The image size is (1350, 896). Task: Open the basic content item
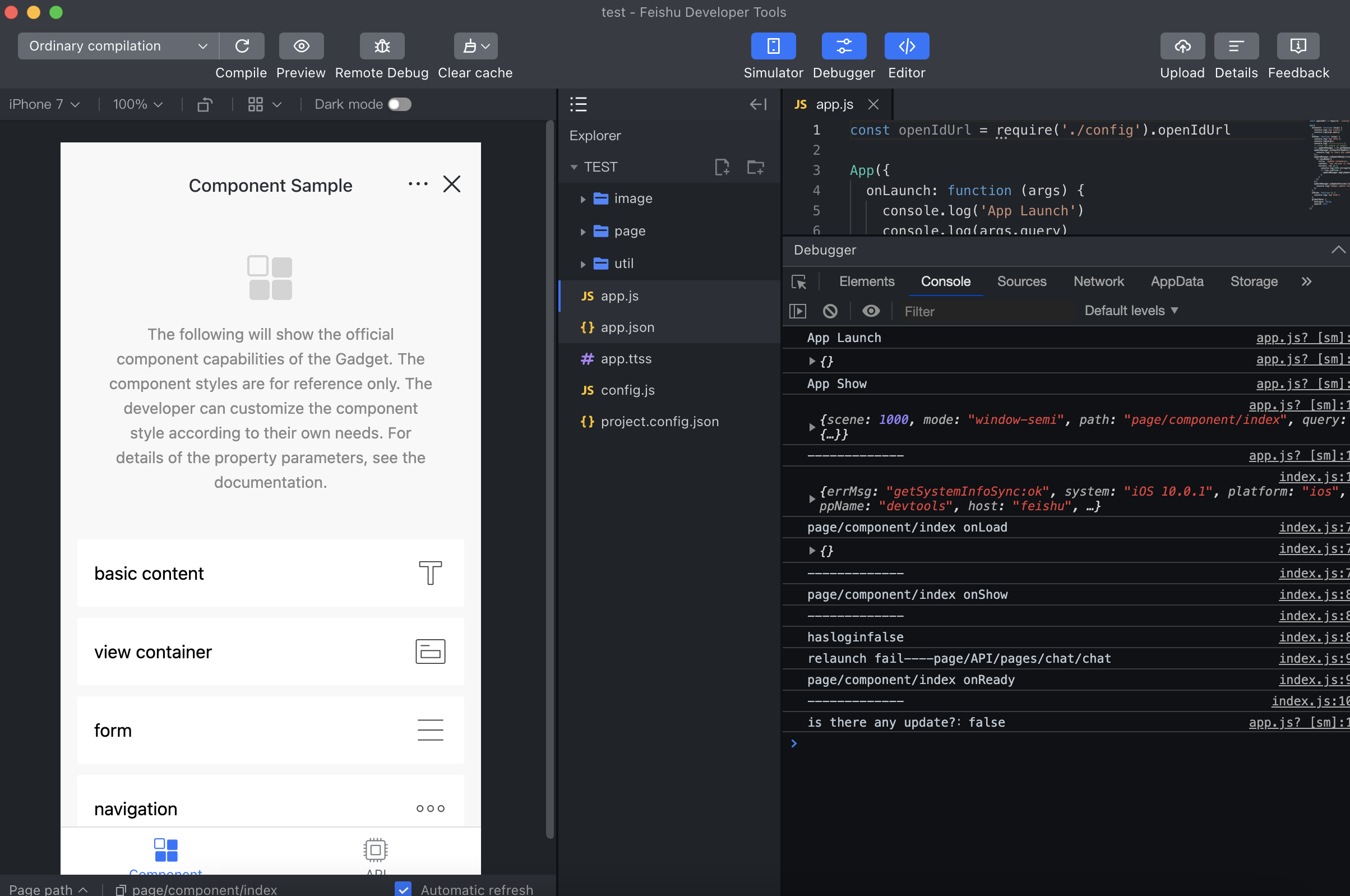pyautogui.click(x=271, y=573)
